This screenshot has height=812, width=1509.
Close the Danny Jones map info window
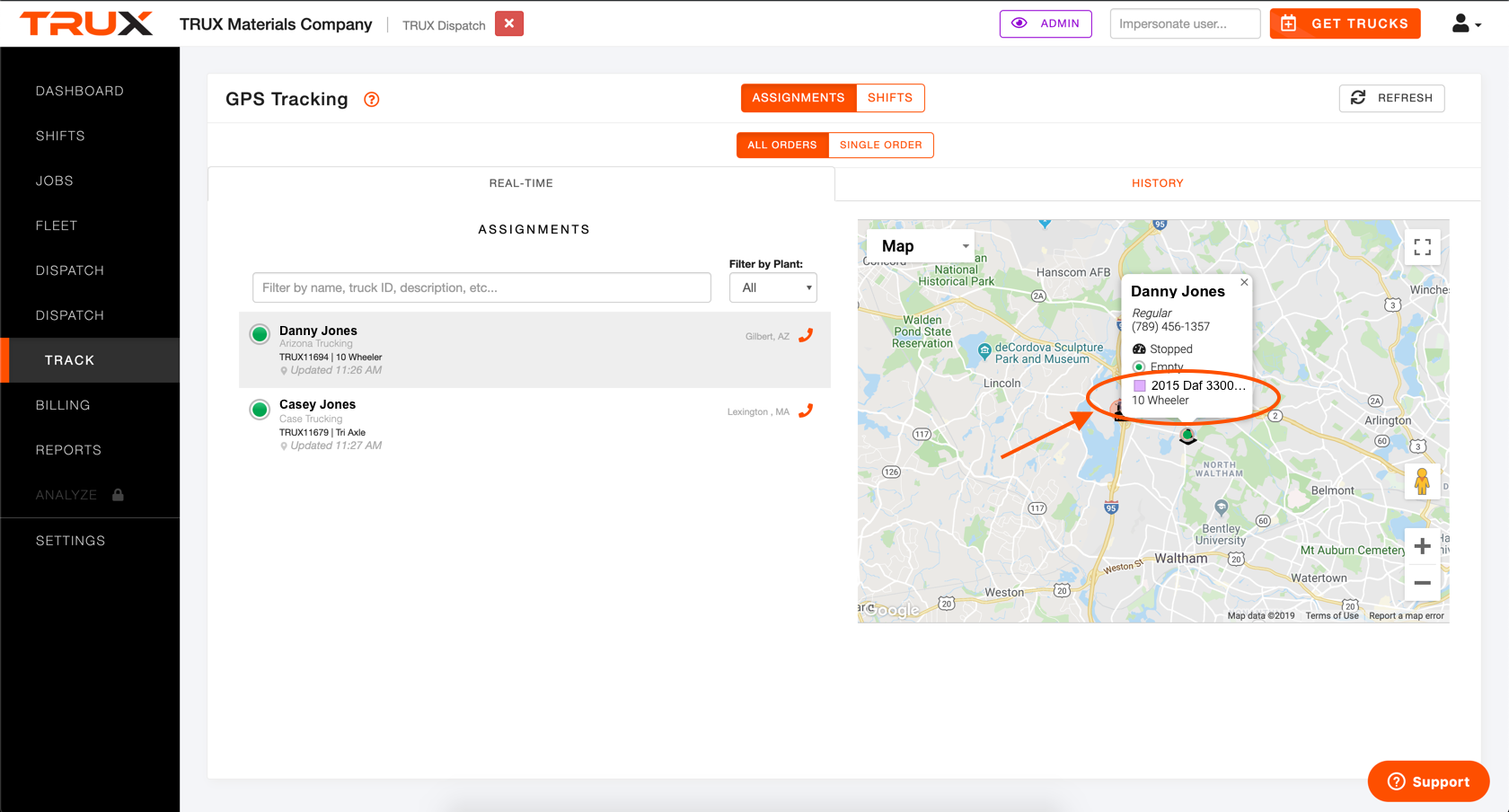pyautogui.click(x=1244, y=282)
